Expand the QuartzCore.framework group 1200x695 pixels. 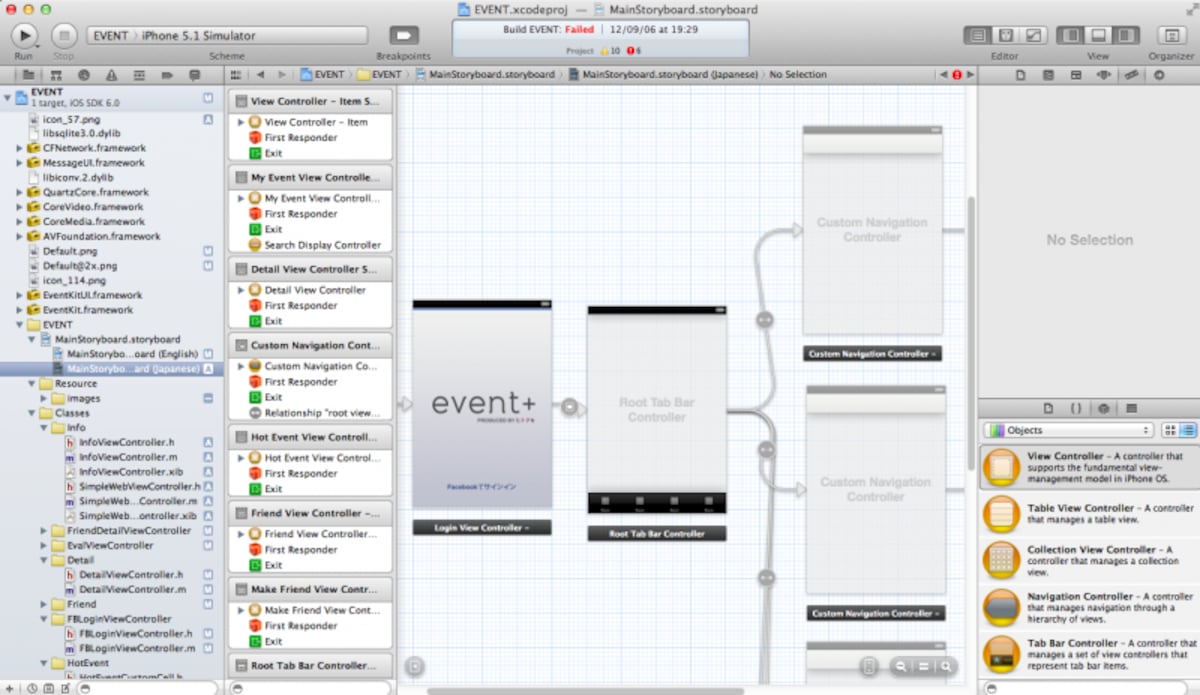[x=19, y=192]
